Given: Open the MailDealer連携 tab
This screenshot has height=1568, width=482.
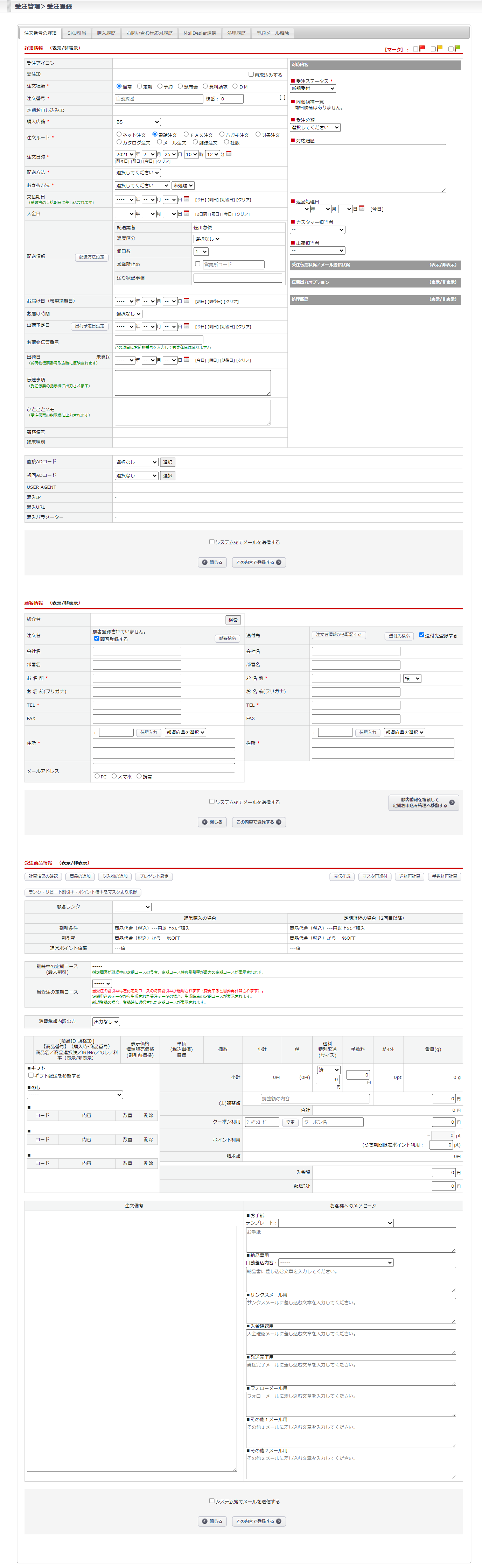Looking at the screenshot, I should point(200,33).
